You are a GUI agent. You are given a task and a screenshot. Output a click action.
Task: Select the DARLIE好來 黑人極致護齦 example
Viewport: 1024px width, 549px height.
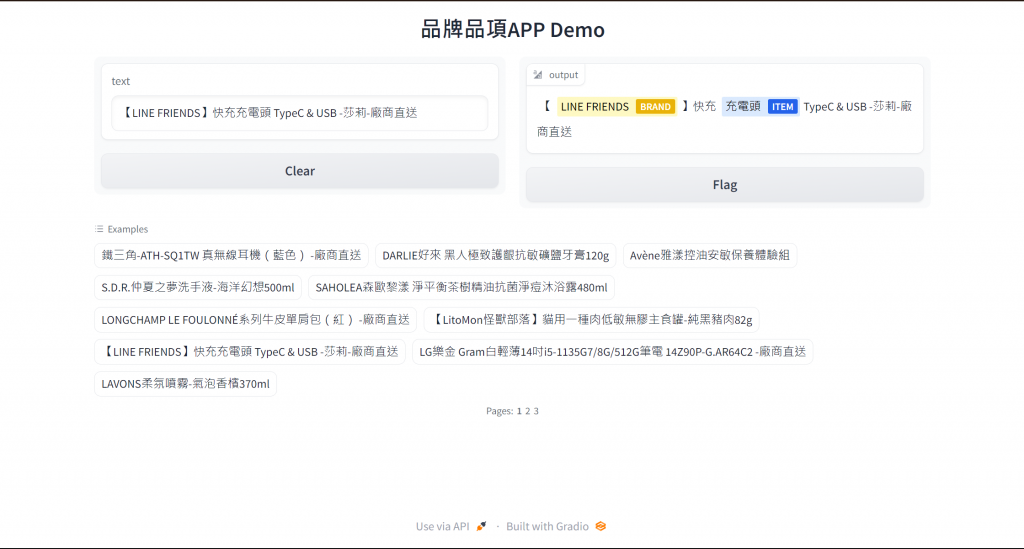tap(496, 255)
